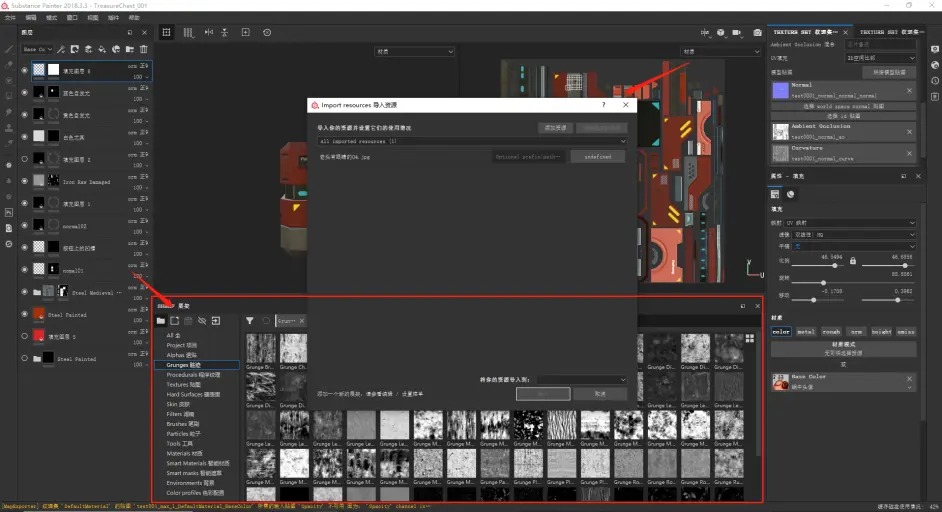This screenshot has height=512, width=942.
Task: Toggle mirror symmetry icon in viewport toolbar
Action: point(208,32)
